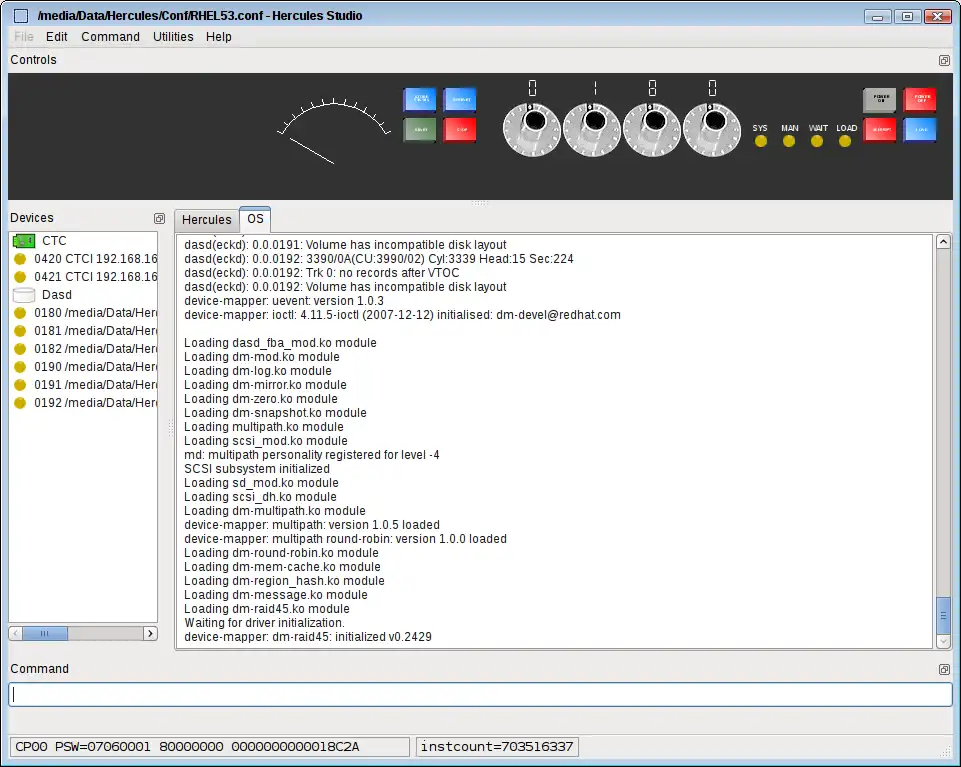Click the yellow status dot for device 0191
Screen dimensions: 961x767
coord(20,384)
